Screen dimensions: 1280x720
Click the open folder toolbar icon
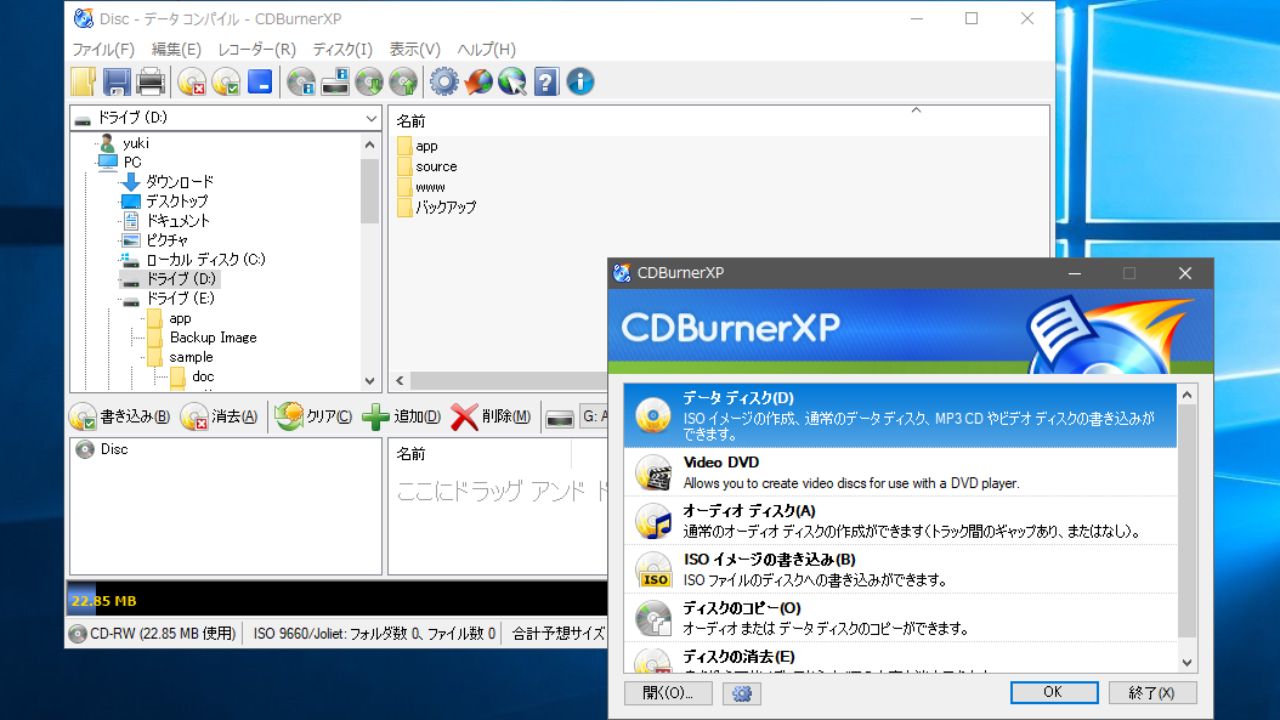coord(84,81)
